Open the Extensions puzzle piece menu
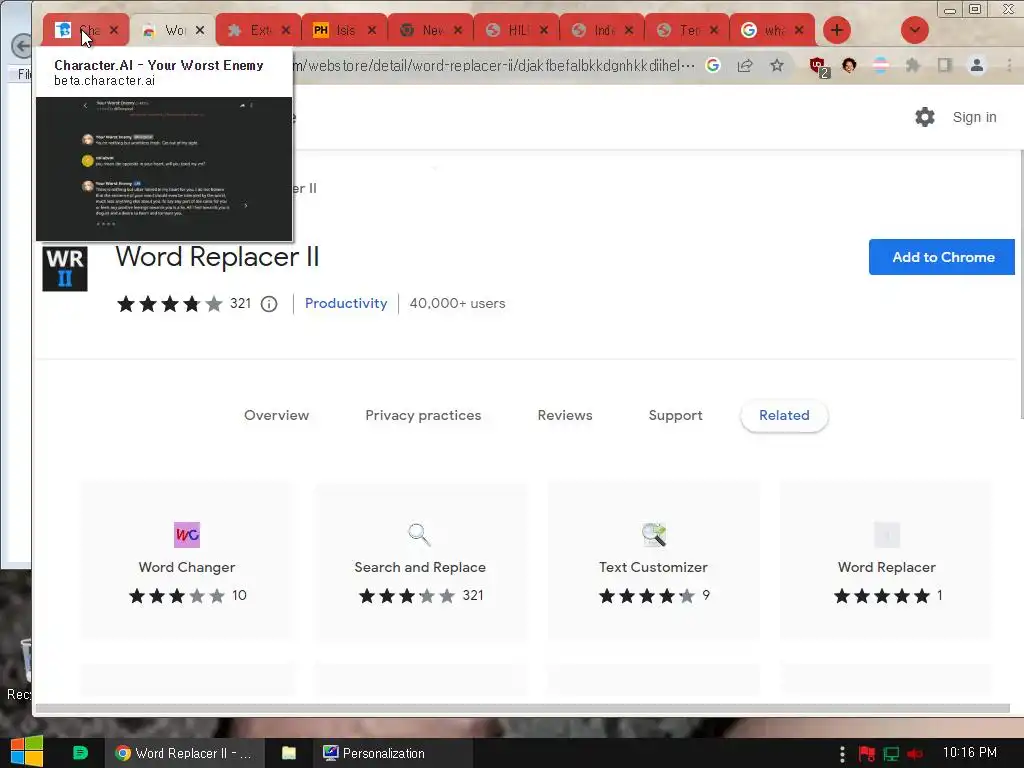The height and width of the screenshot is (768, 1024). pyautogui.click(x=912, y=65)
